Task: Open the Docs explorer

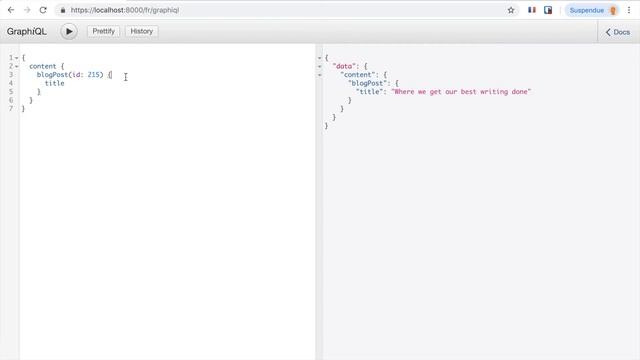Action: click(x=618, y=32)
